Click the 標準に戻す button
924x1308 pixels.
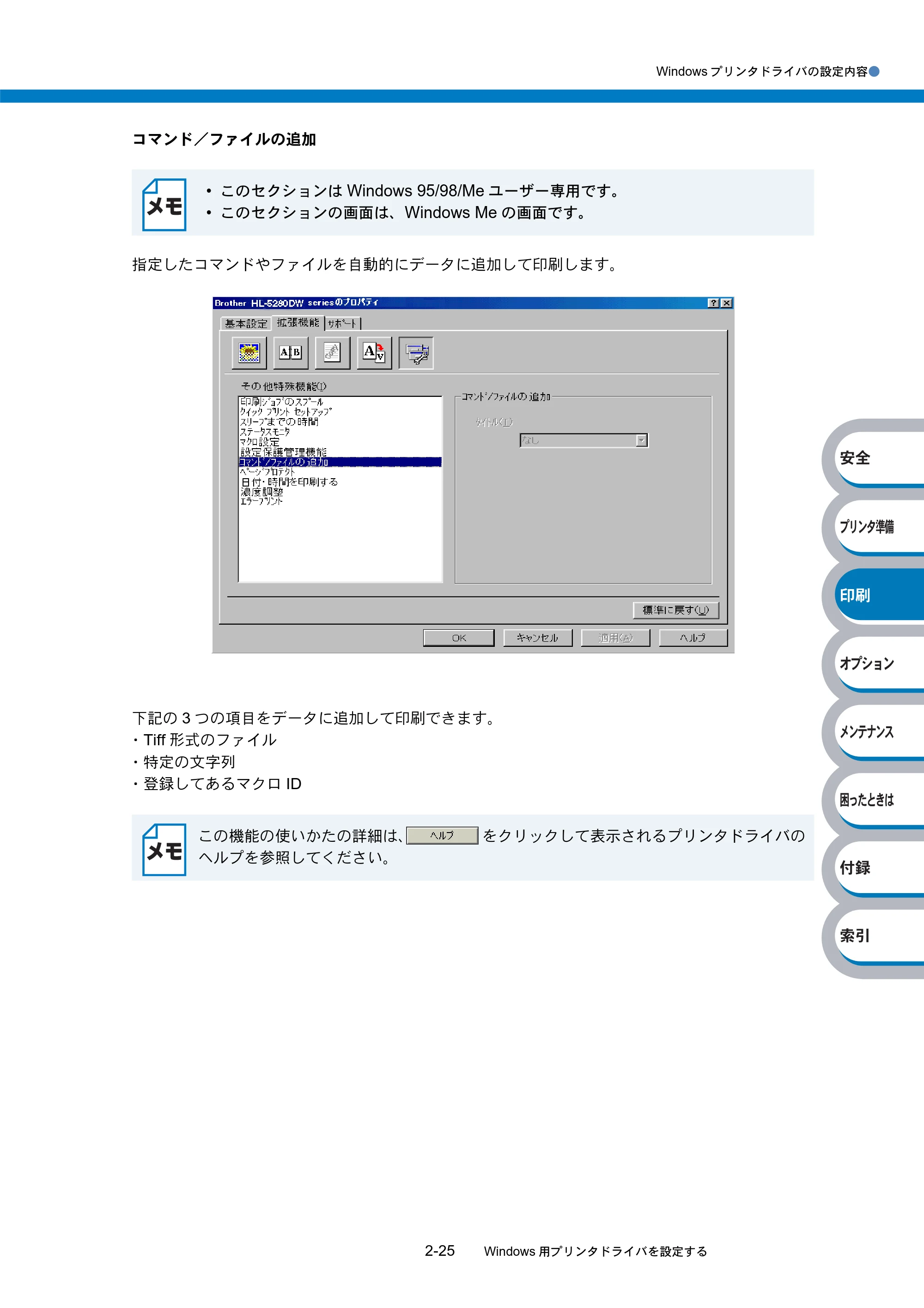(x=675, y=610)
